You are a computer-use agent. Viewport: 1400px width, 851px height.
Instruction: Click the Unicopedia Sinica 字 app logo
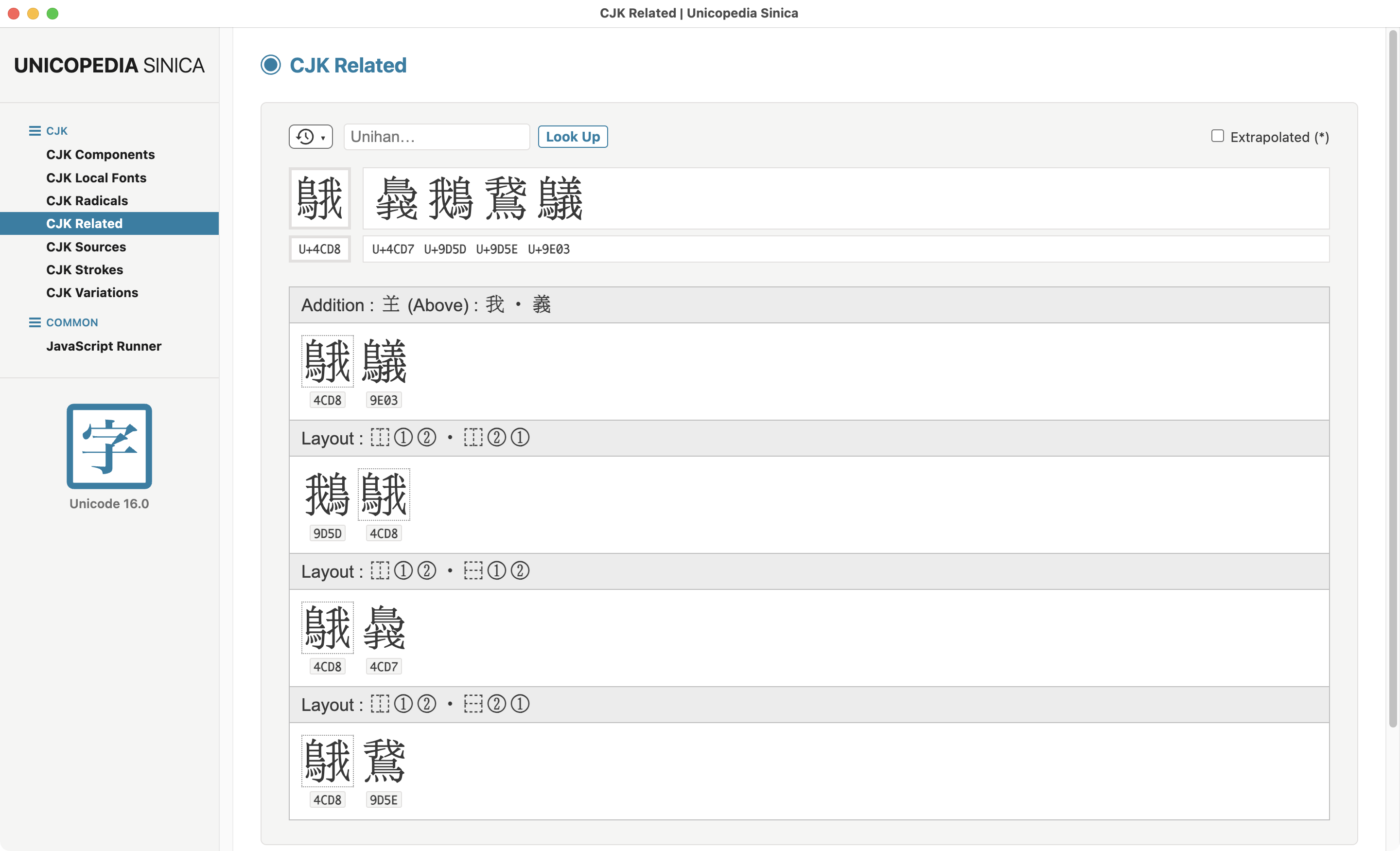(109, 446)
